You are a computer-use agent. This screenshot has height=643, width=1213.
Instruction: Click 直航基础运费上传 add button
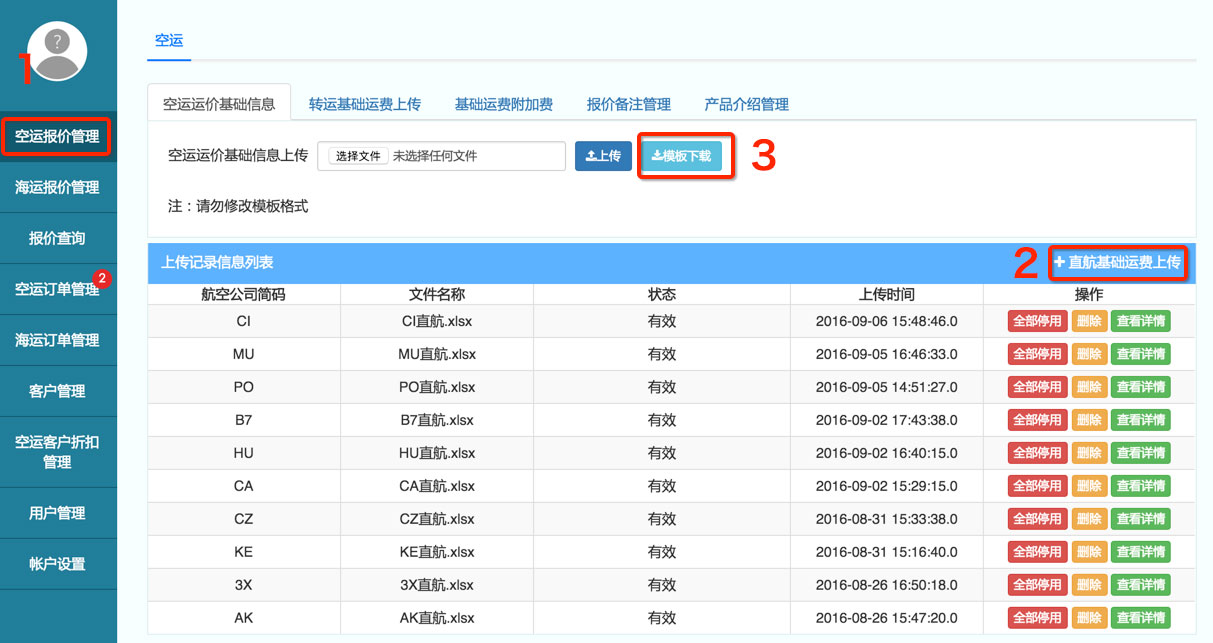tap(1117, 262)
